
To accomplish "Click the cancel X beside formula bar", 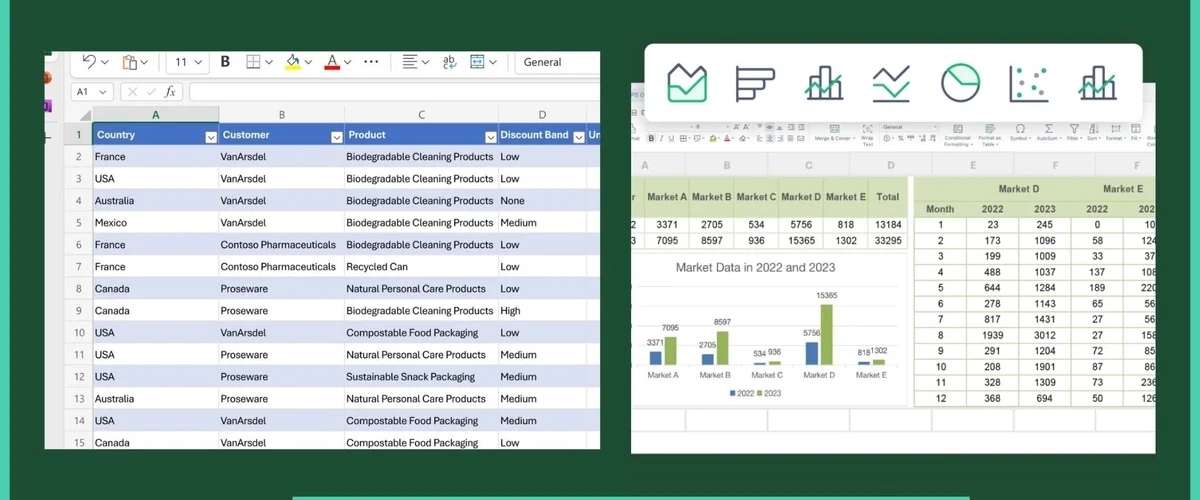I will (132, 91).
